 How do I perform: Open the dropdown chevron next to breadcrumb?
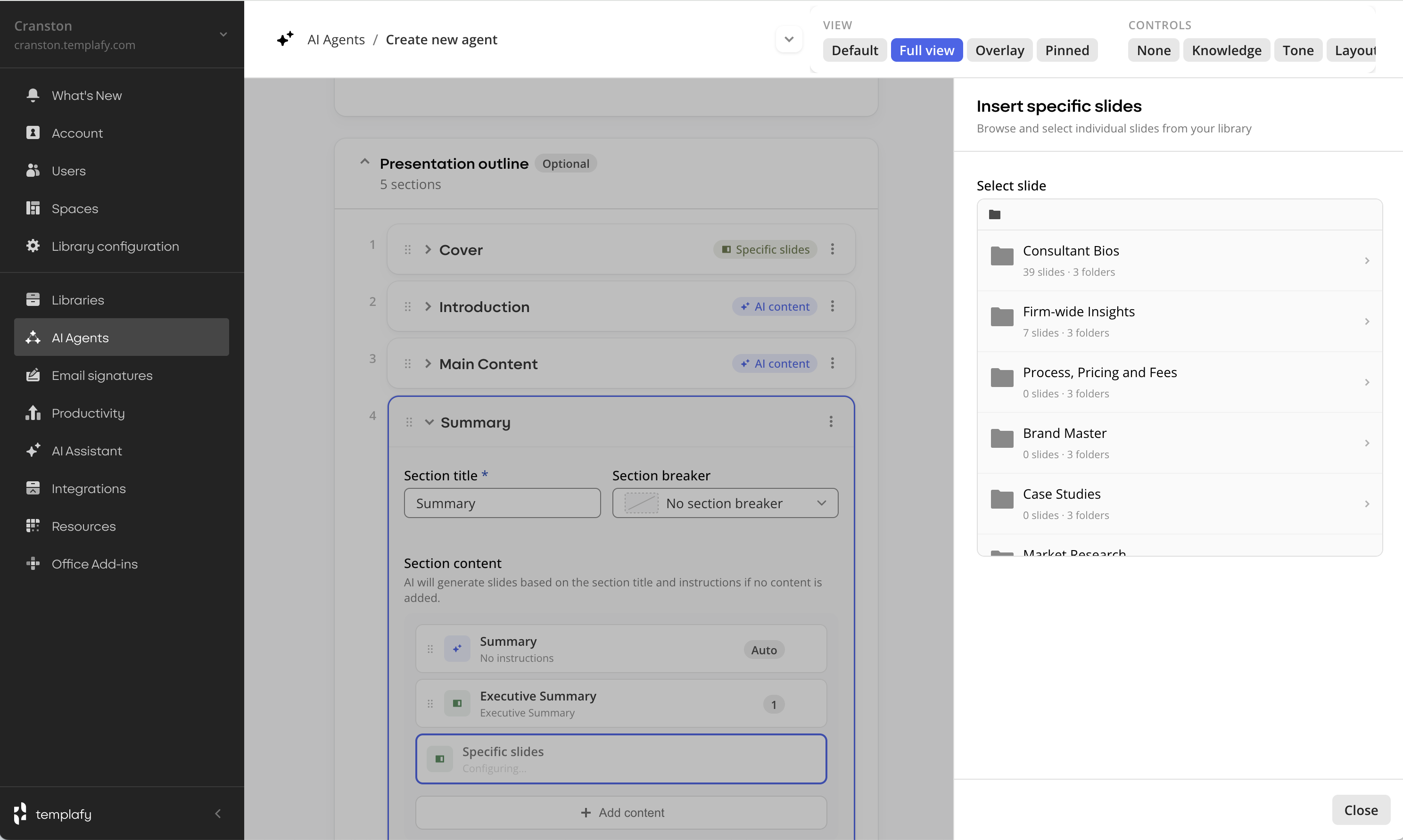789,39
